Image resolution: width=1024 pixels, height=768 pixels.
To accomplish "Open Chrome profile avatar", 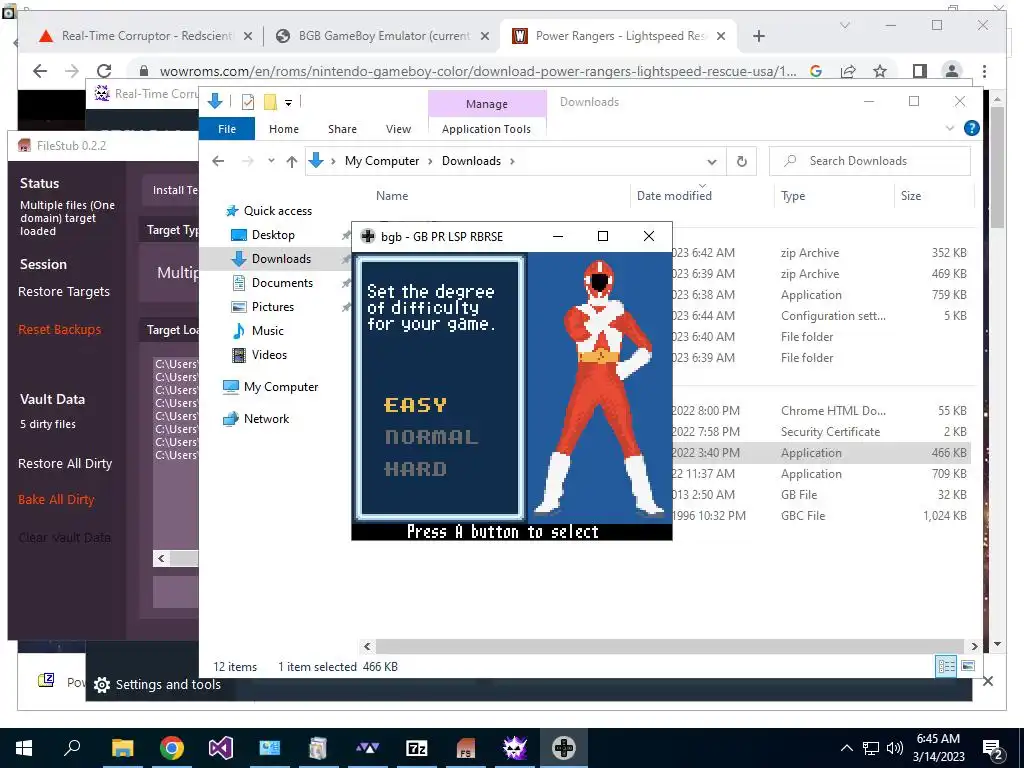I will (x=952, y=71).
